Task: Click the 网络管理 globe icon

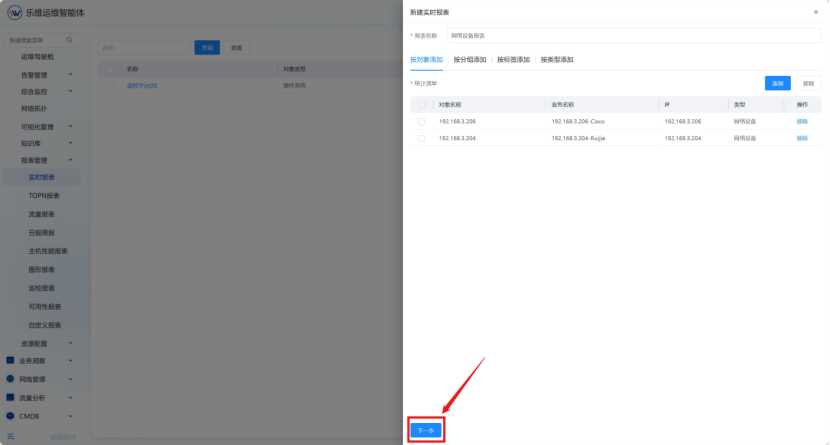Action: pyautogui.click(x=10, y=379)
